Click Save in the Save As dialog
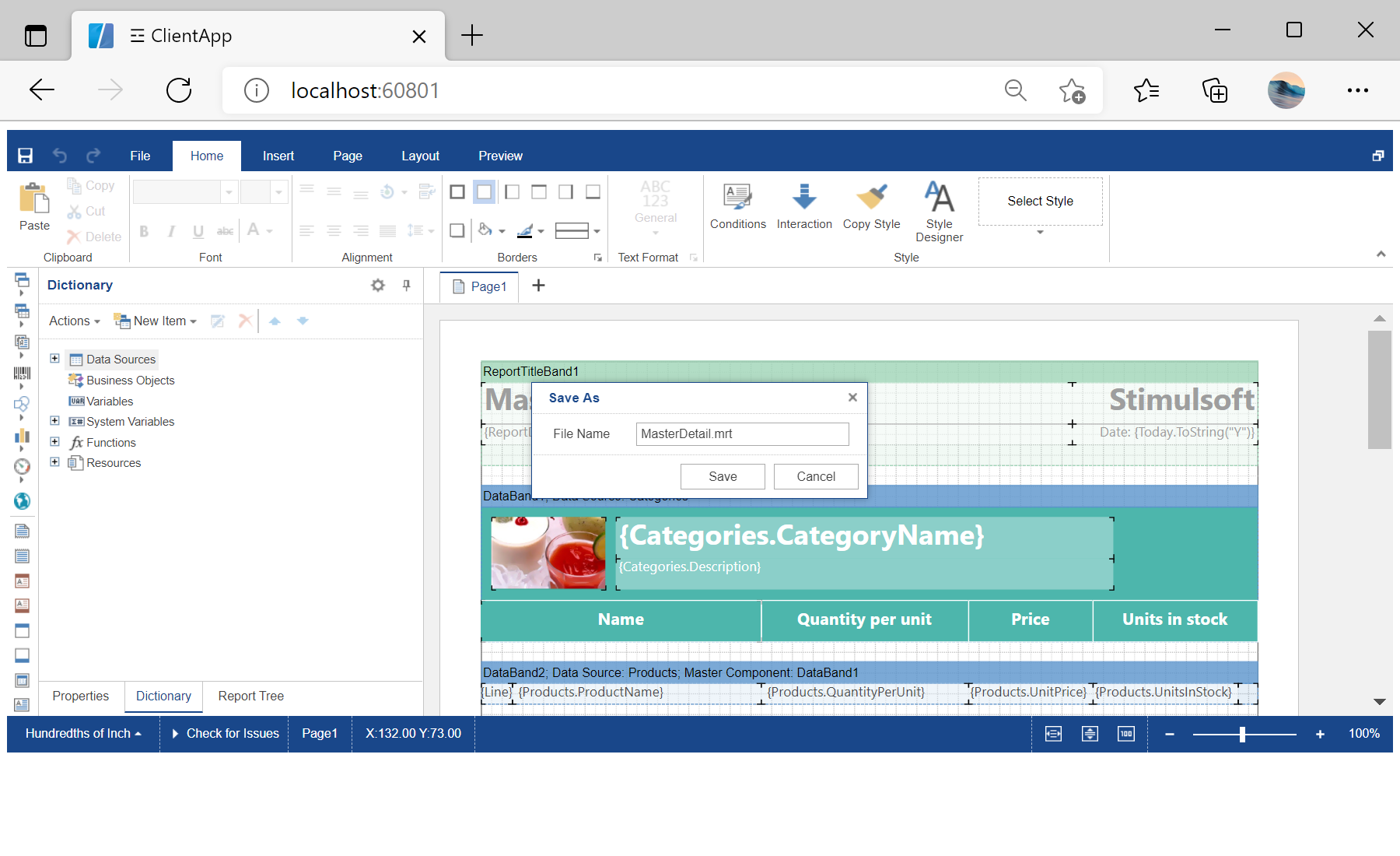 (723, 476)
